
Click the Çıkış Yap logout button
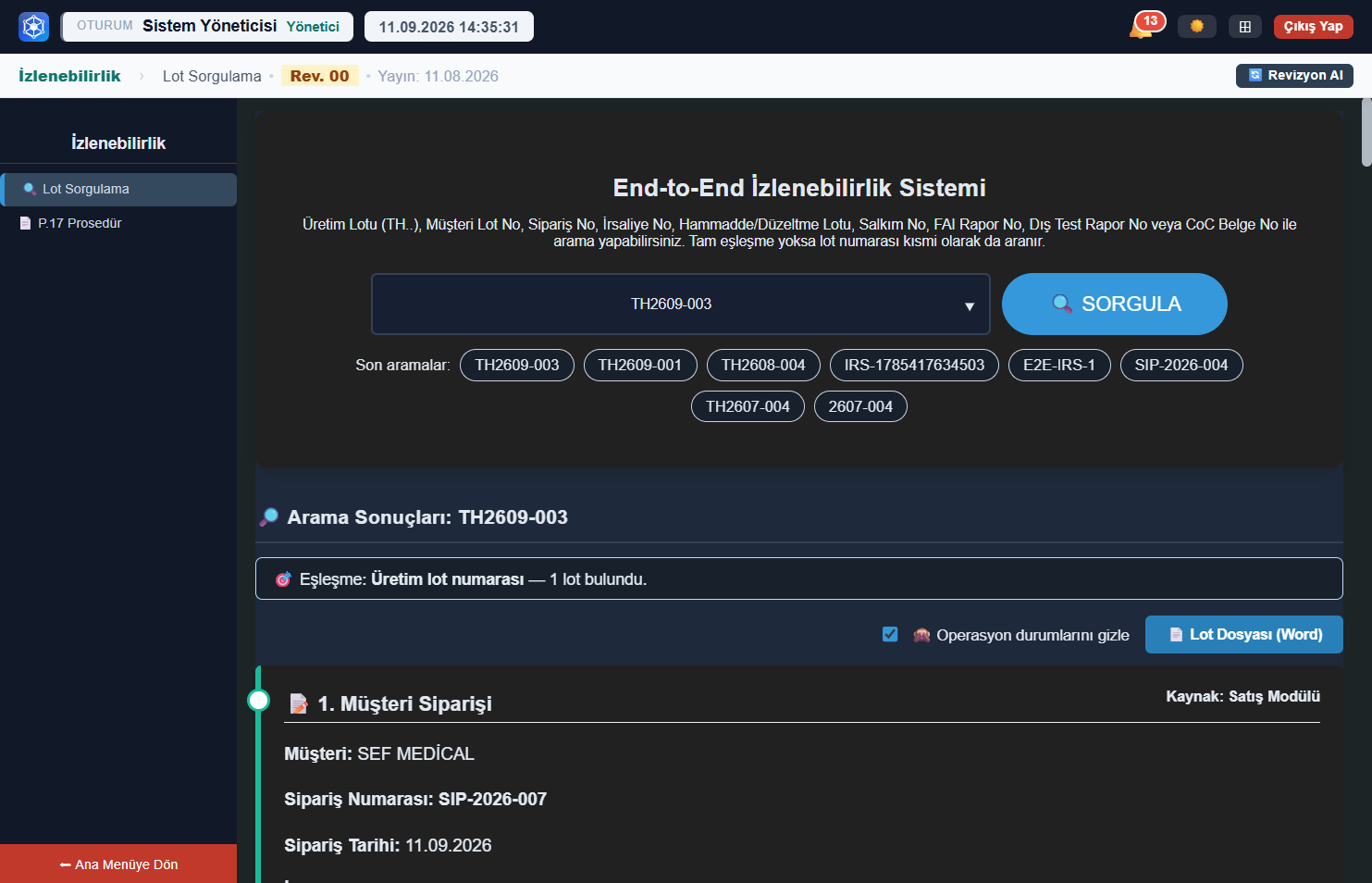[1313, 27]
